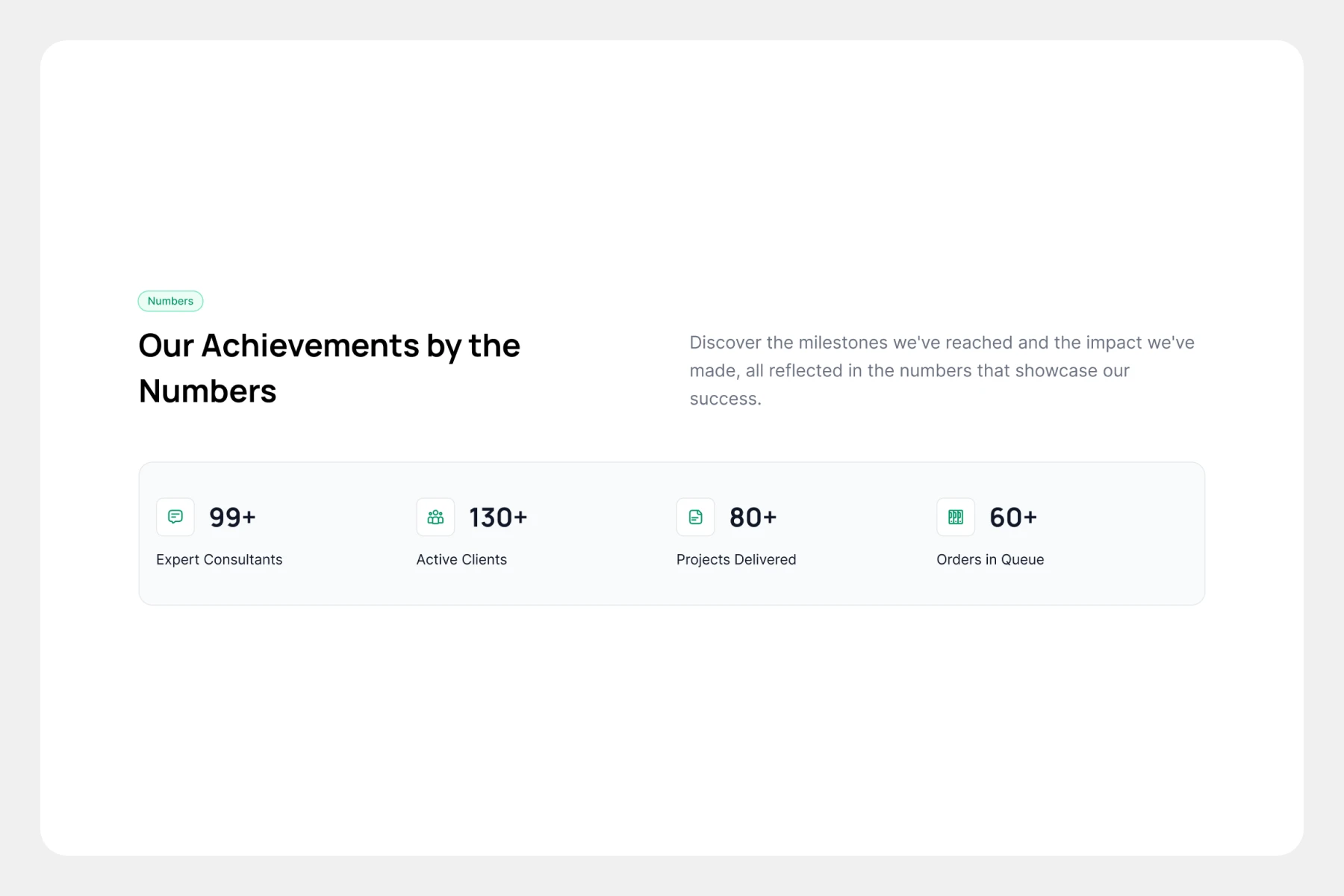1344x896 pixels.
Task: Select the Expert Consultants label
Action: pos(219,559)
